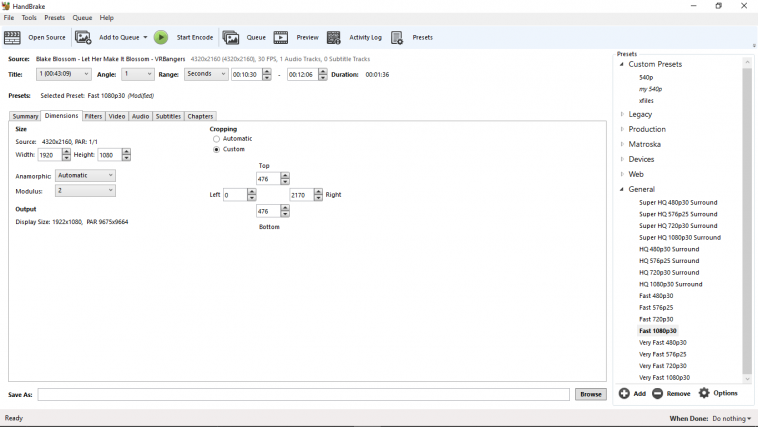Click the Add to Queue icon
The height and width of the screenshot is (427, 758).
point(83,38)
